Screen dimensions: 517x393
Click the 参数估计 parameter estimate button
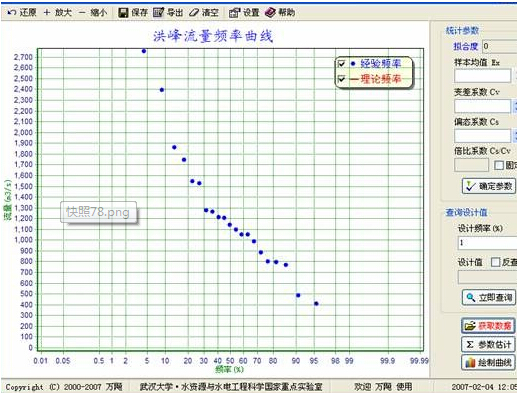[x=488, y=344]
